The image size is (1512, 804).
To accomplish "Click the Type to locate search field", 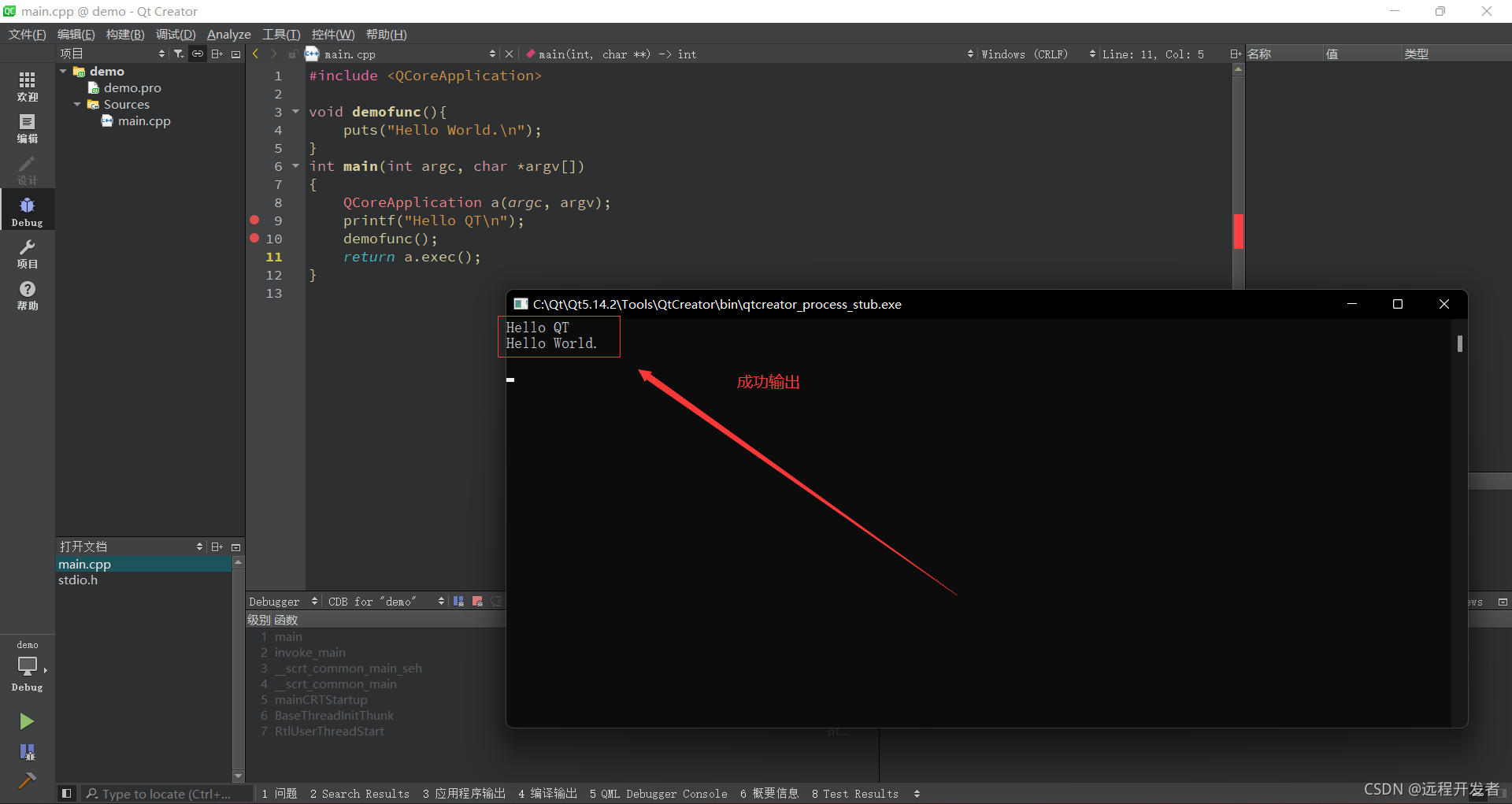I will pos(167,794).
